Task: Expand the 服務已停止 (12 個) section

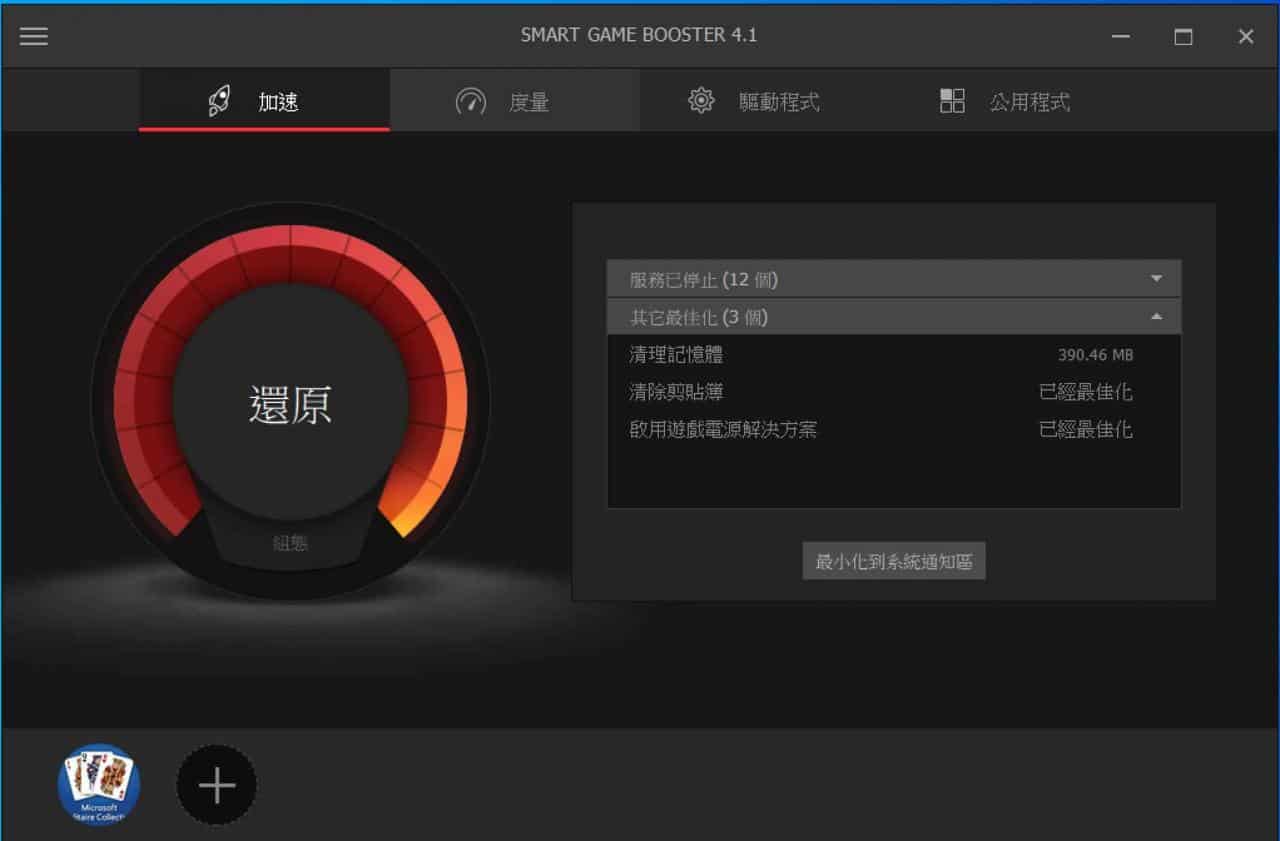Action: (894, 279)
